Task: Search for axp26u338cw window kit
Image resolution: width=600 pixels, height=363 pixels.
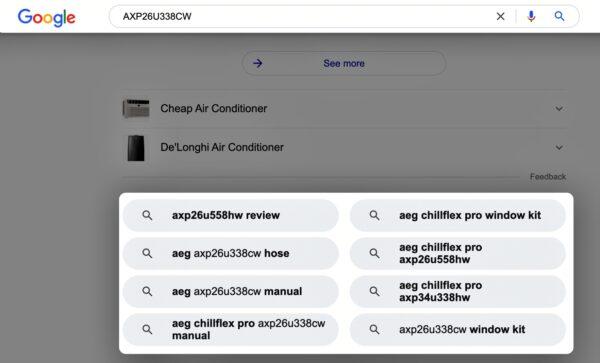Action: pos(458,329)
